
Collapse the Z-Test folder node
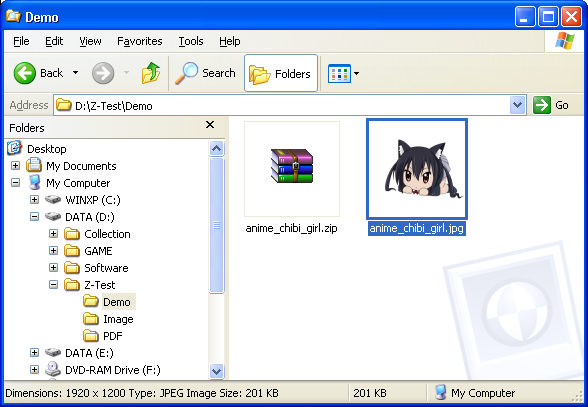tap(54, 285)
